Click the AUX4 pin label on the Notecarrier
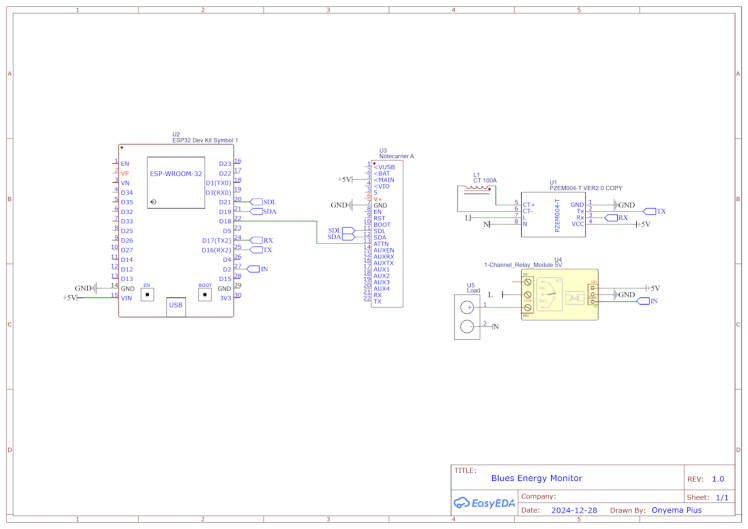Image resolution: width=748 pixels, height=529 pixels. point(382,289)
